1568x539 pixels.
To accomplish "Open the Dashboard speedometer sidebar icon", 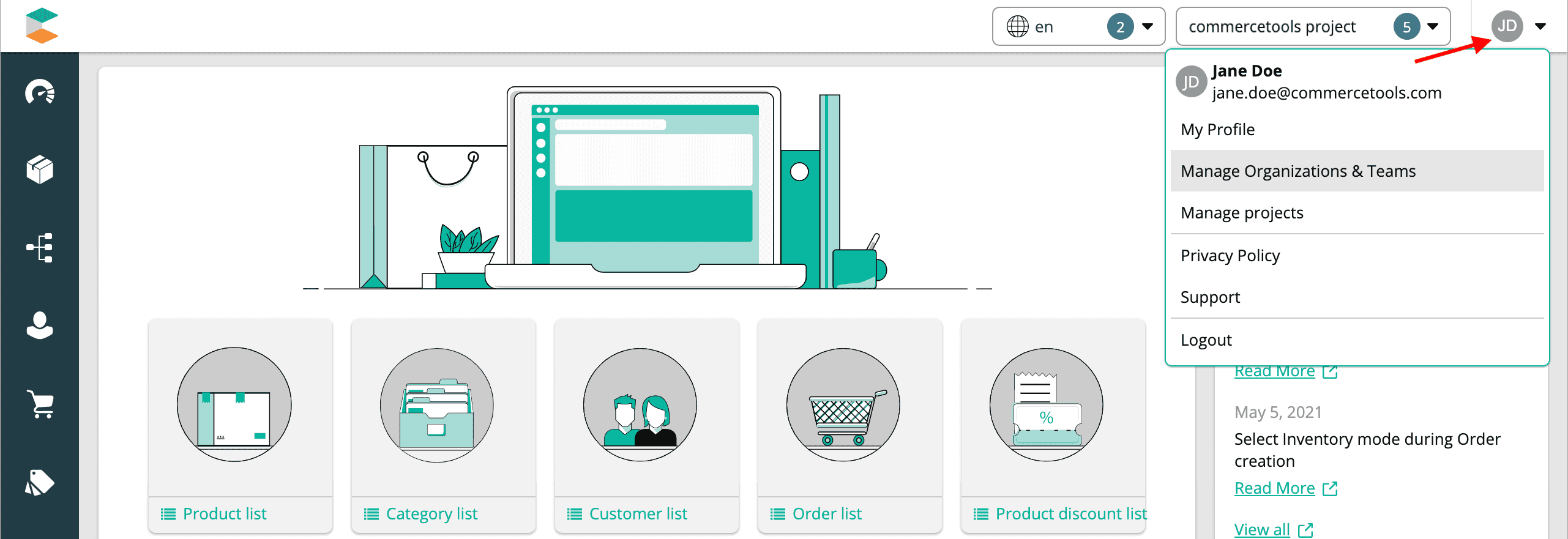I will point(40,92).
